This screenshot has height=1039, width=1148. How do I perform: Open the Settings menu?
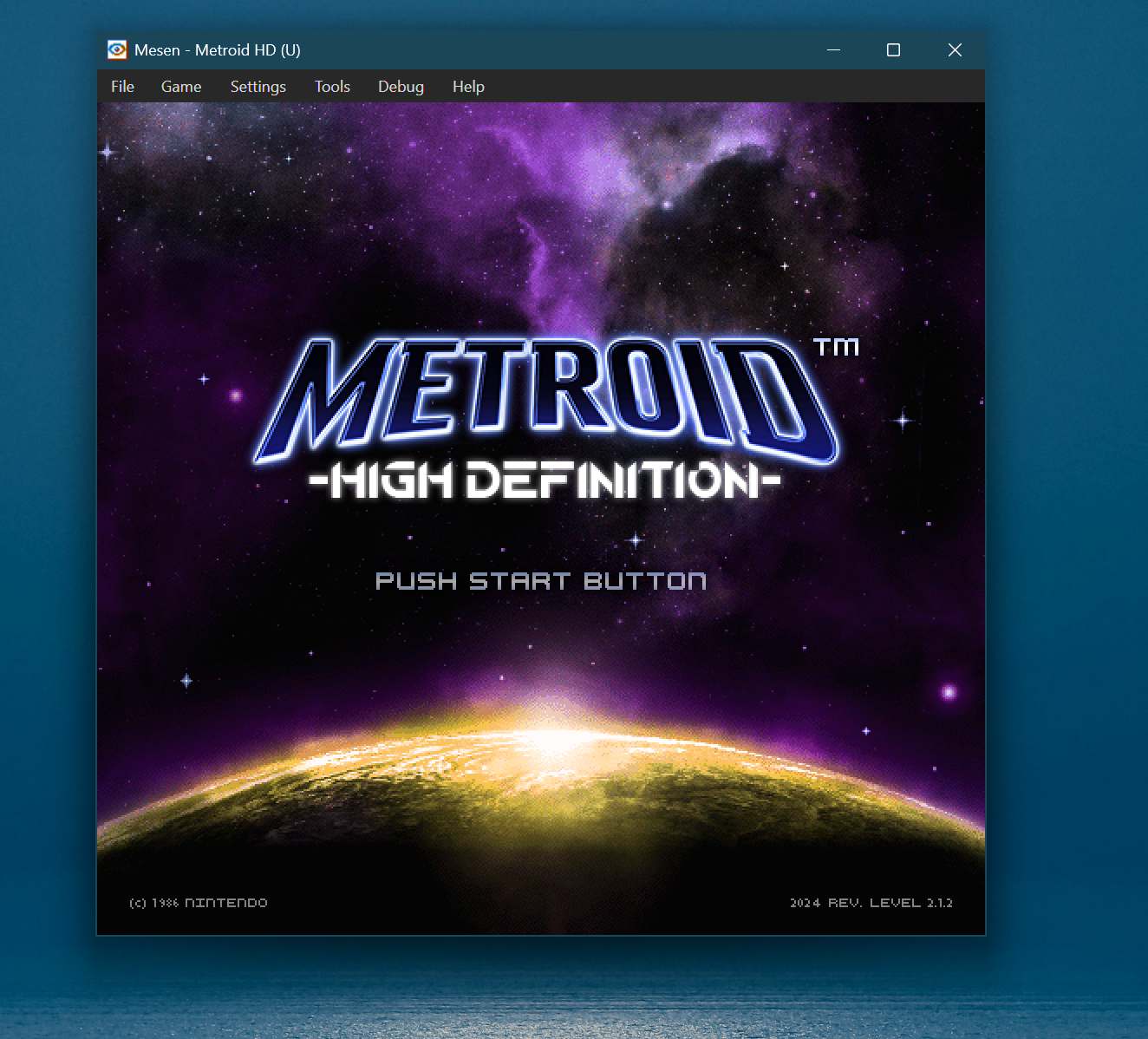coord(258,87)
